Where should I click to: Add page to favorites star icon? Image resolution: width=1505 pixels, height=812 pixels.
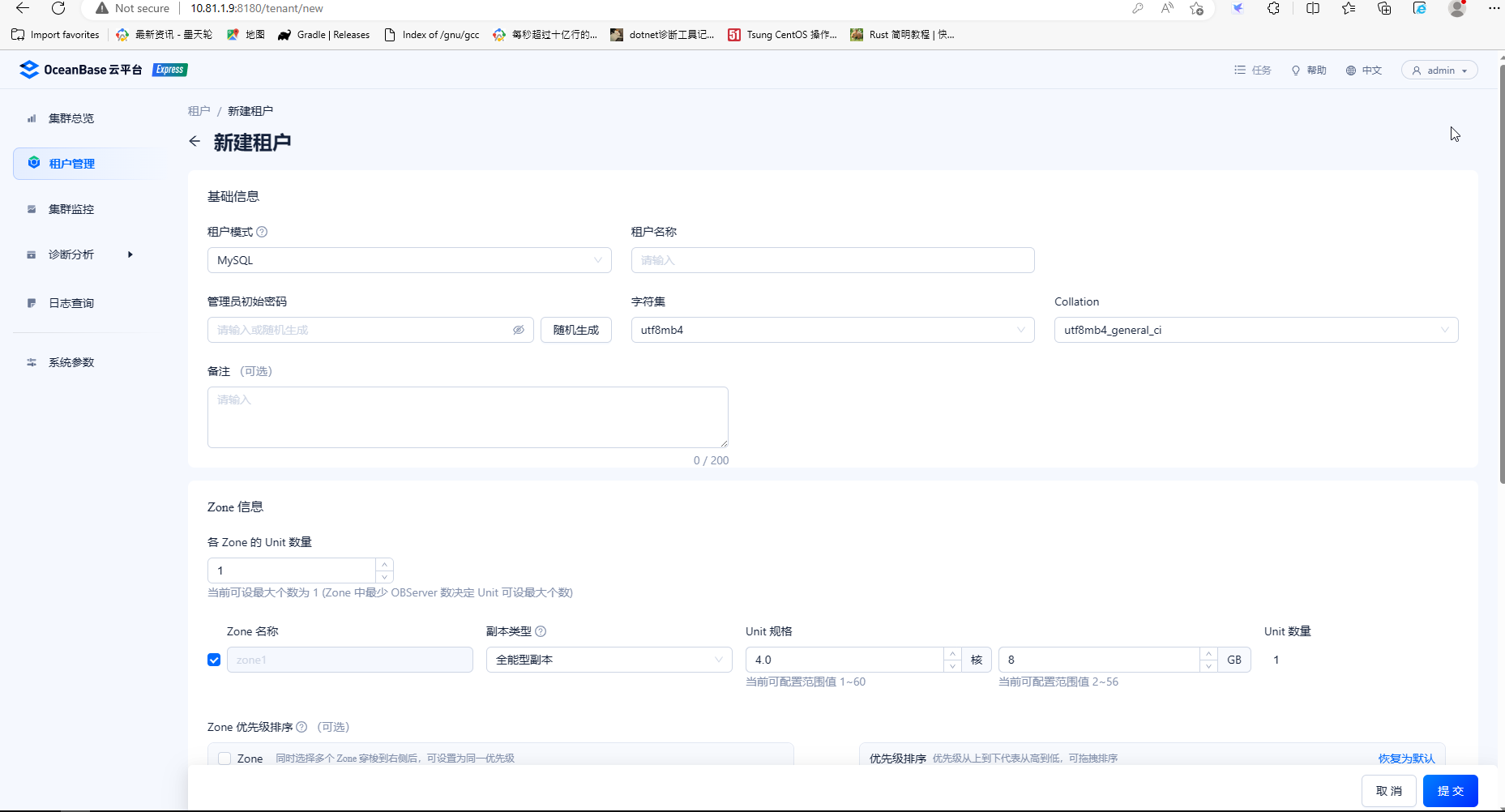pos(1196,8)
